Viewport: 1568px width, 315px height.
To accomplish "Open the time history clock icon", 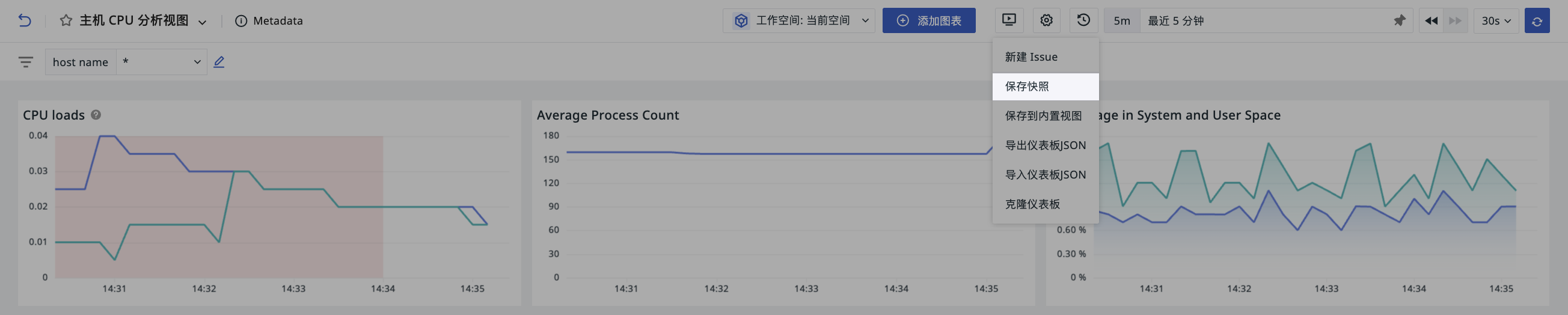I will (1083, 20).
